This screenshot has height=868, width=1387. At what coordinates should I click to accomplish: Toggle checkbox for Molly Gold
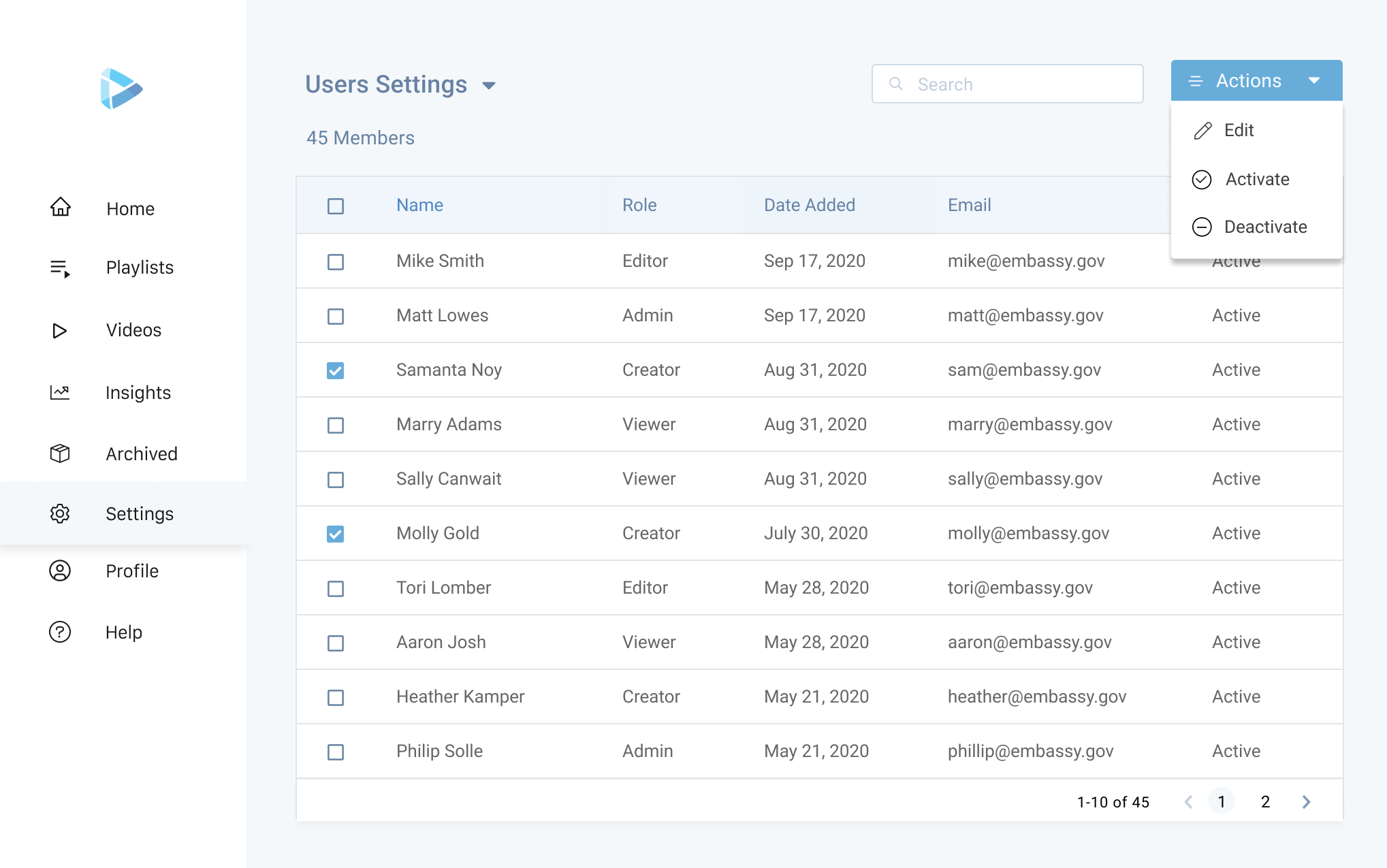coord(335,533)
